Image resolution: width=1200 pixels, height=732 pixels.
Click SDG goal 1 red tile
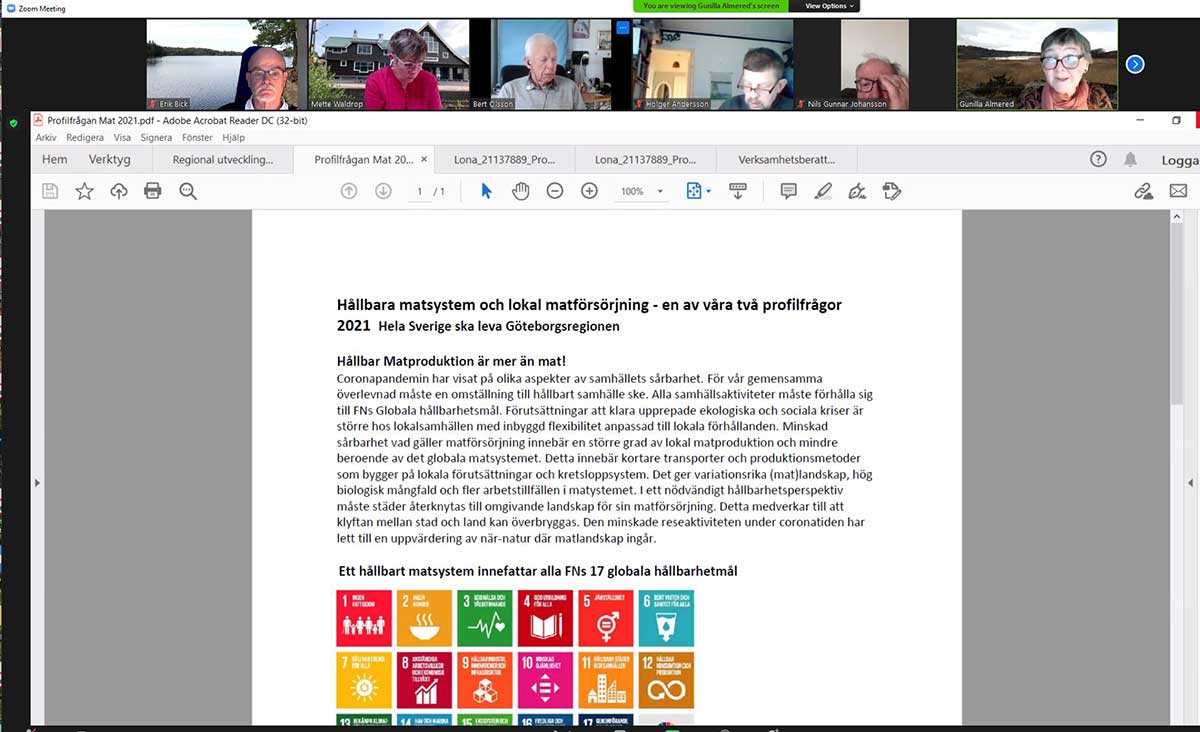pos(364,618)
